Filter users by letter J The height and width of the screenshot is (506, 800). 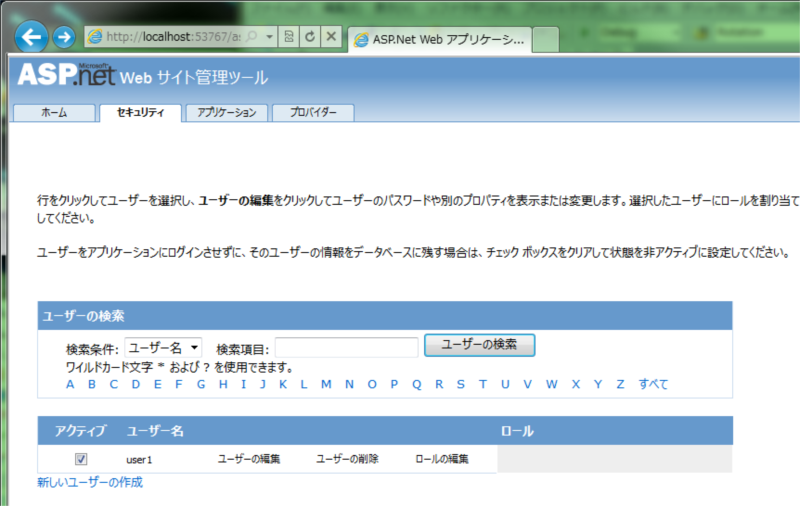(x=263, y=384)
